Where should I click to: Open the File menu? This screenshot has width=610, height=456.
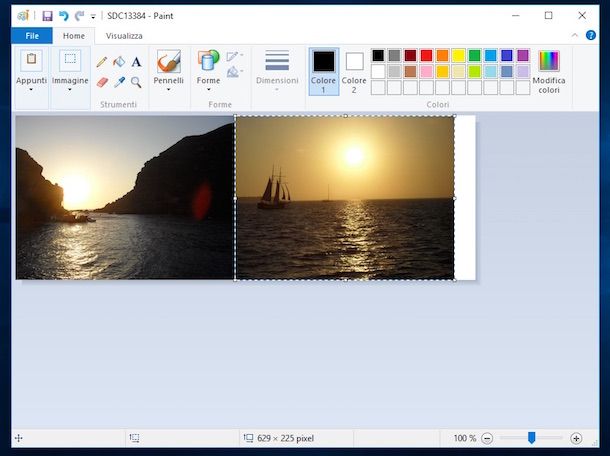point(32,36)
